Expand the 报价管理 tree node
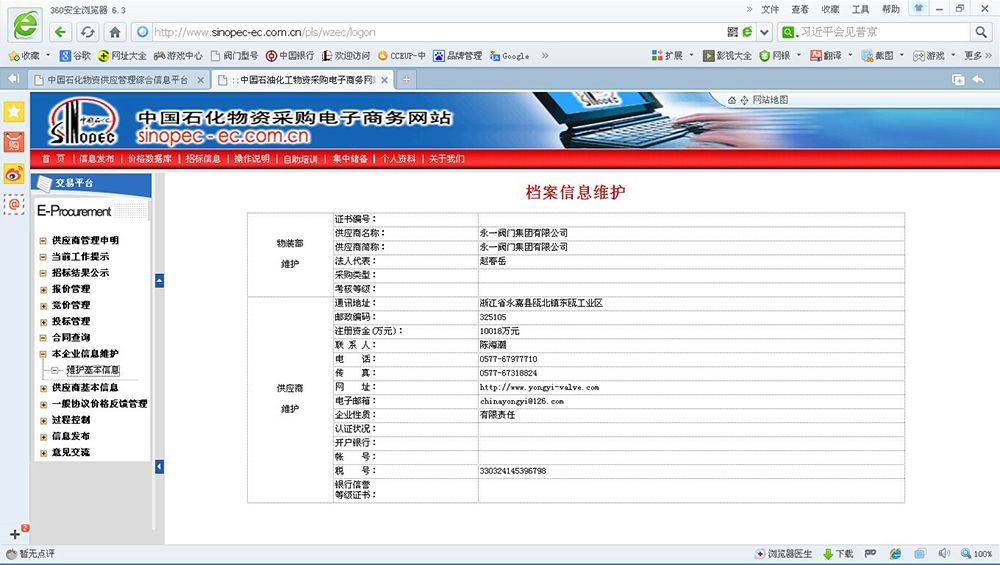Screen dimensions: 1000x565 point(43,289)
